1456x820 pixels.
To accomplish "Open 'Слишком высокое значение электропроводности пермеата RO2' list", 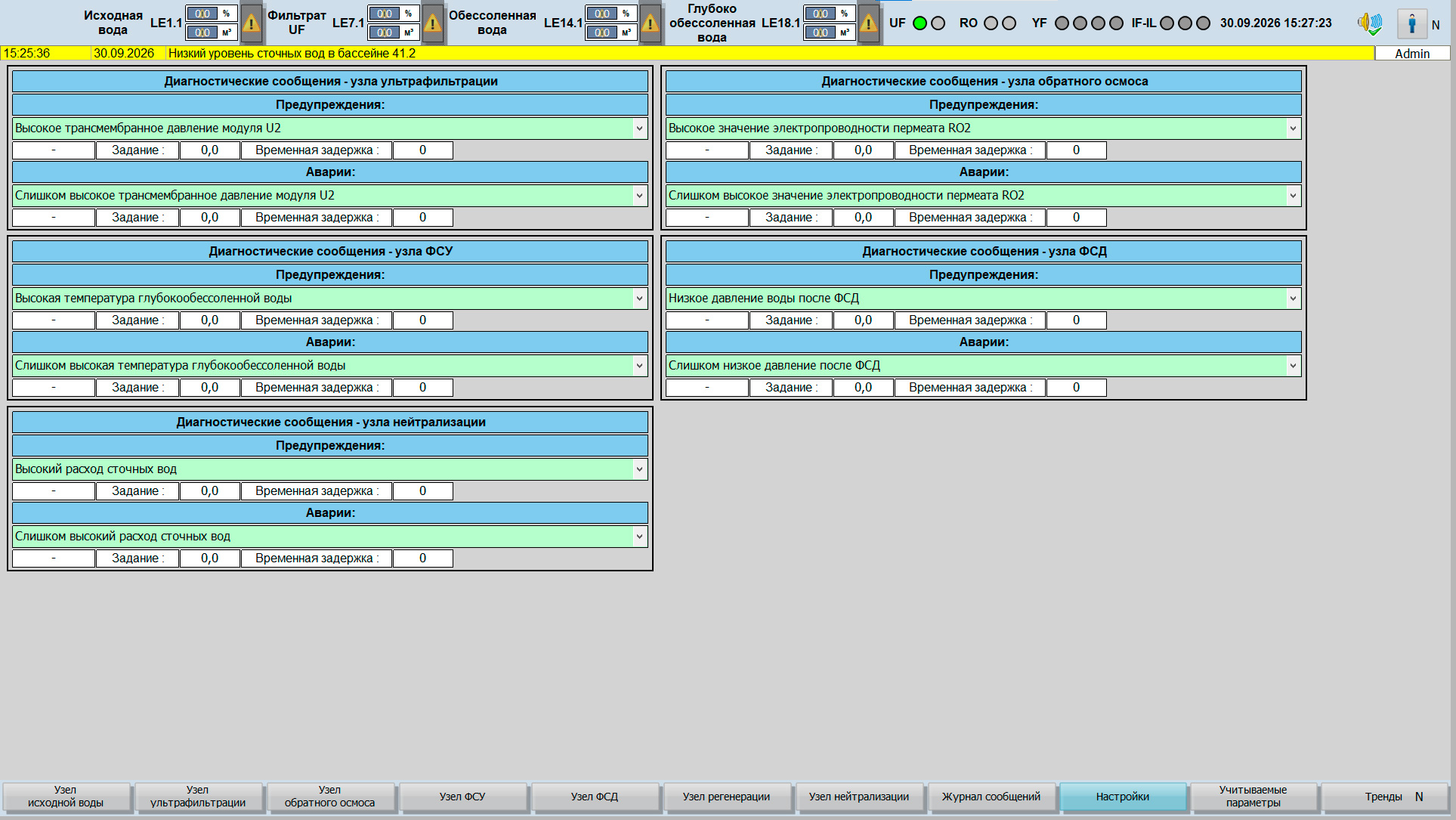I will [1293, 196].
